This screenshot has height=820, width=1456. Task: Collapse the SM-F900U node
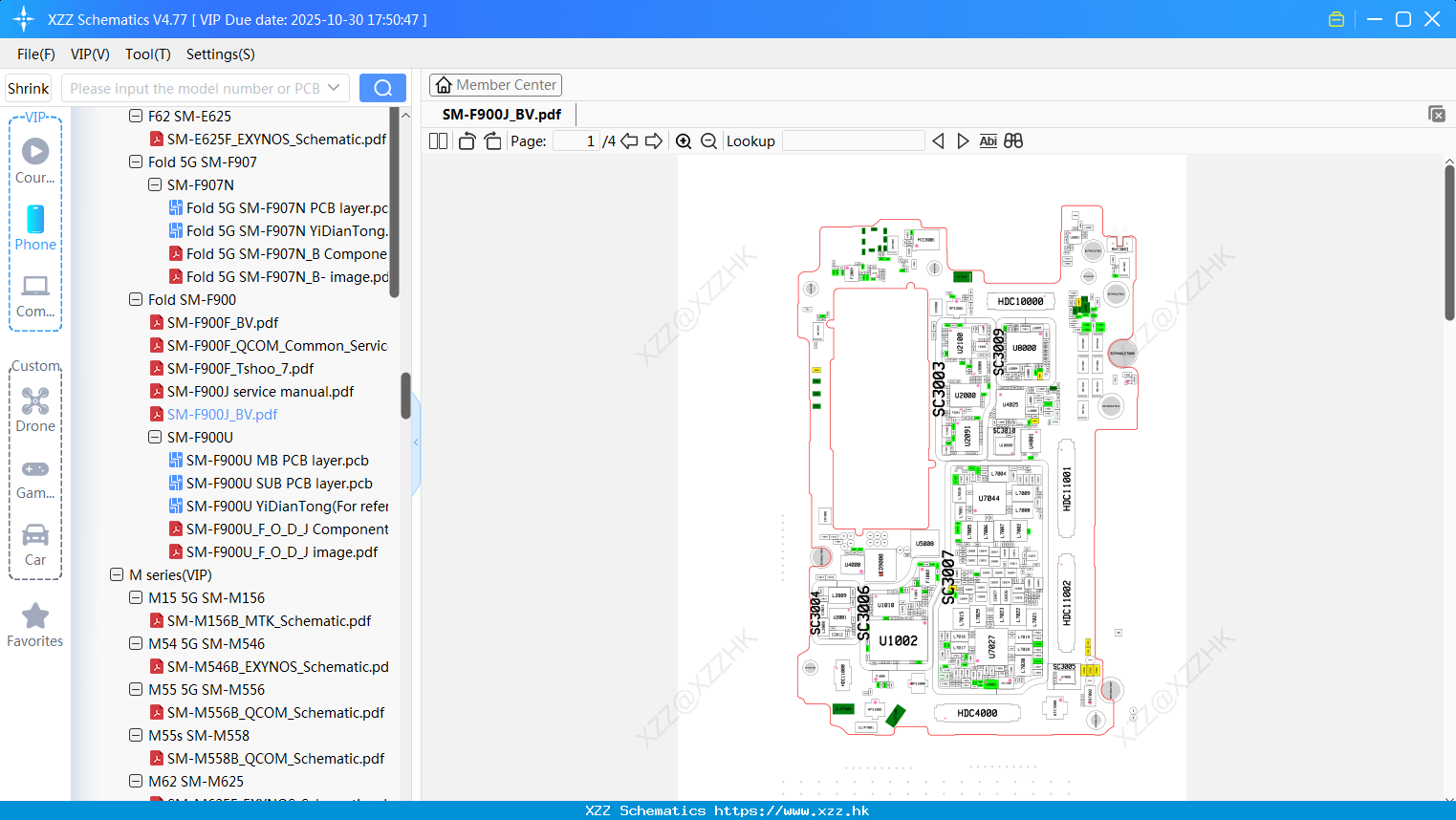pyautogui.click(x=155, y=437)
